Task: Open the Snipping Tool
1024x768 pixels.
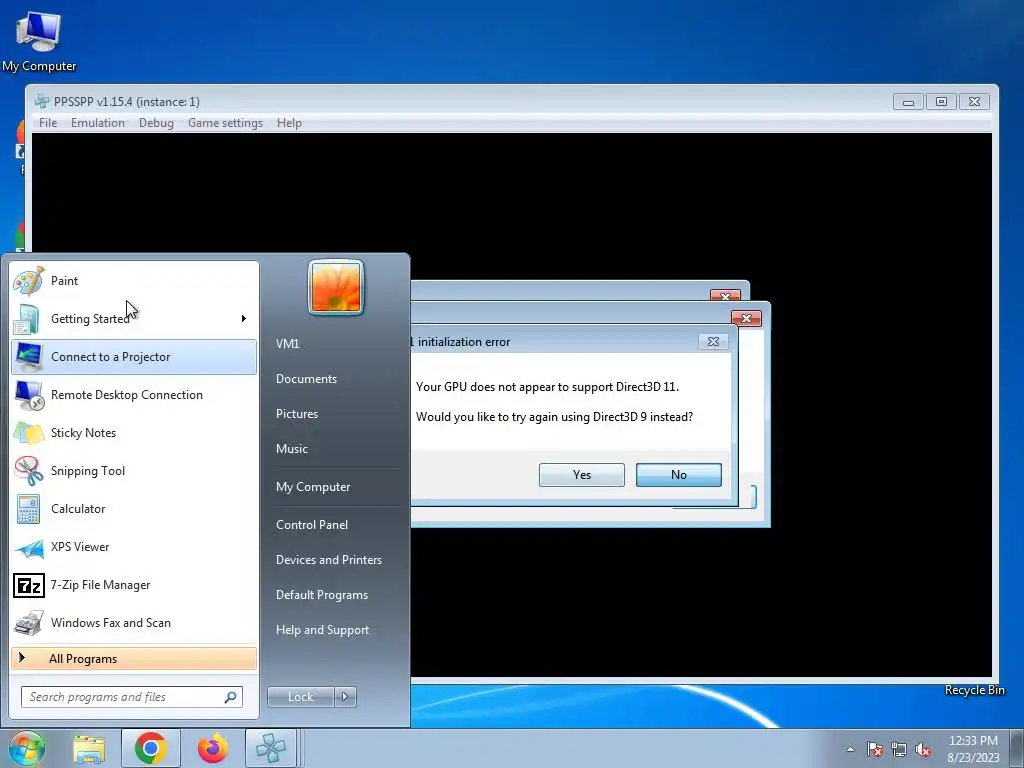Action: point(134,471)
